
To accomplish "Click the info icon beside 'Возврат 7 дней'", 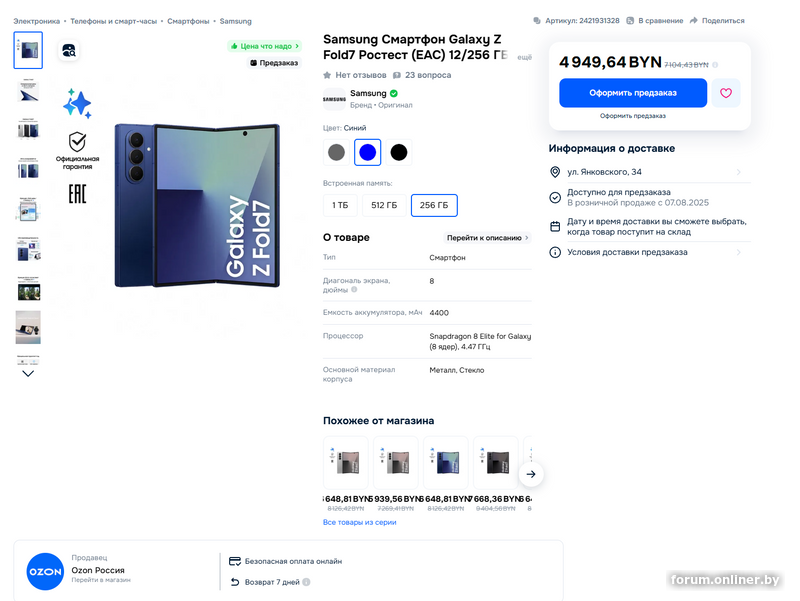I will pyautogui.click(x=306, y=582).
